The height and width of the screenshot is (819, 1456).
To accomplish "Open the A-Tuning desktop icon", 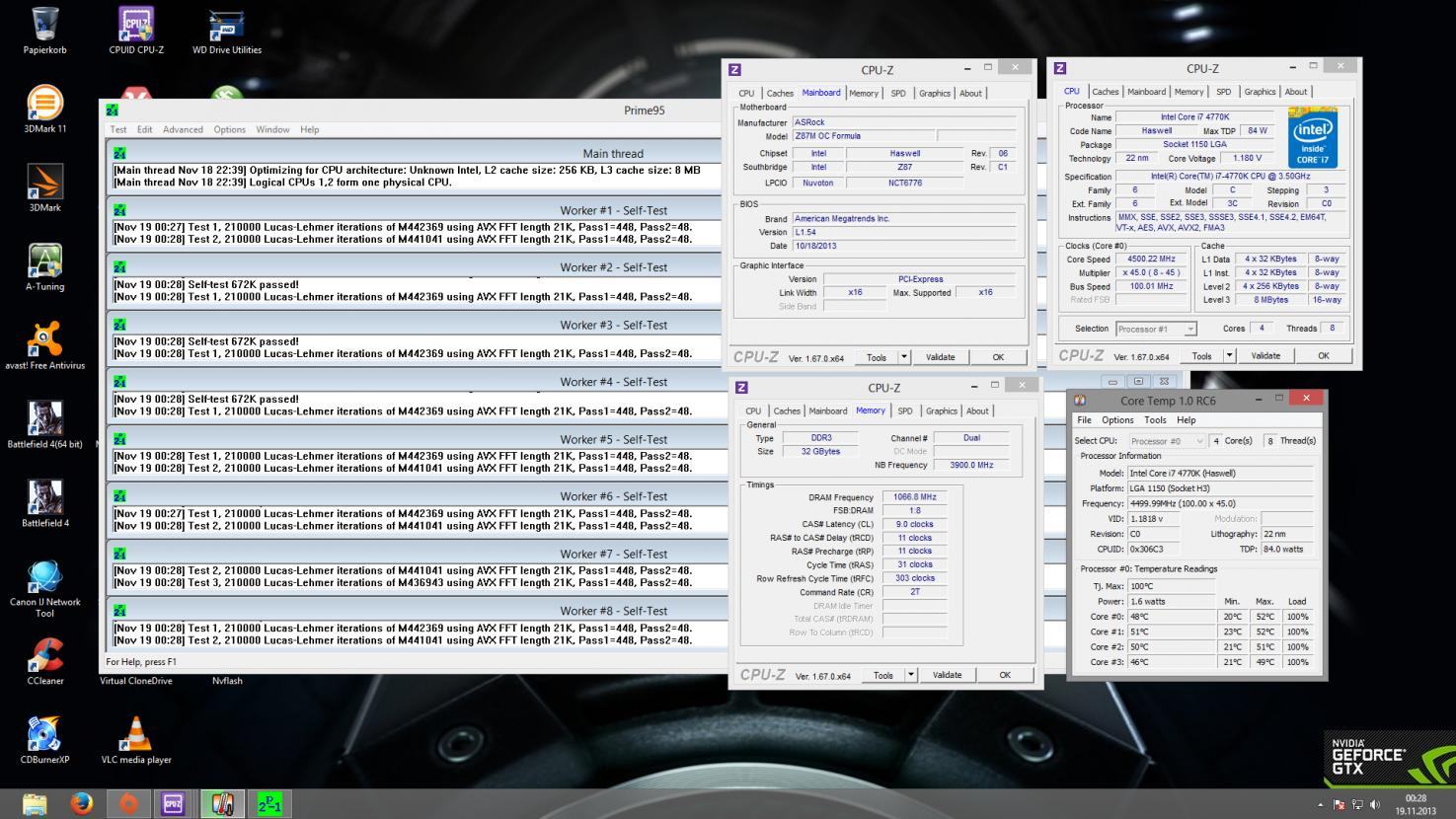I will point(44,266).
